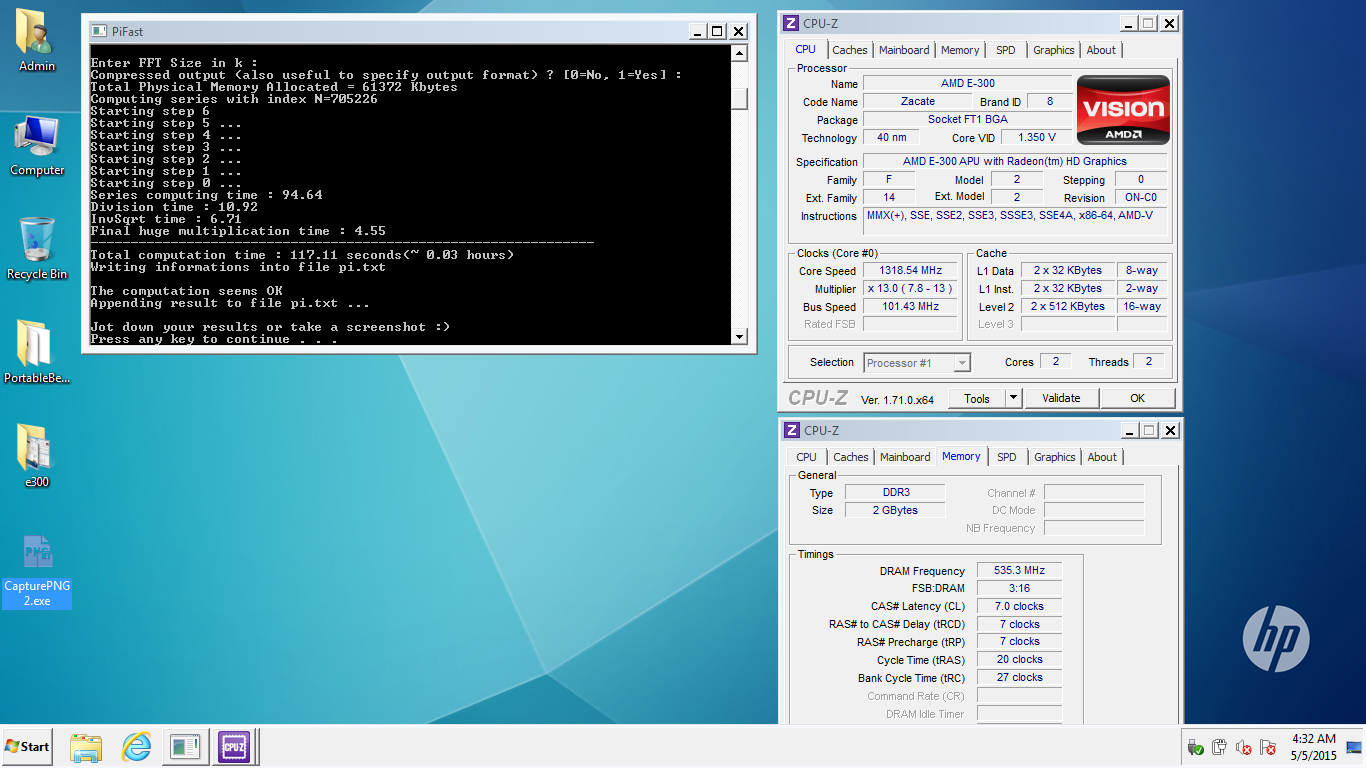
Task: Click the Specification AMD E-300 APU field
Action: coord(1014,161)
